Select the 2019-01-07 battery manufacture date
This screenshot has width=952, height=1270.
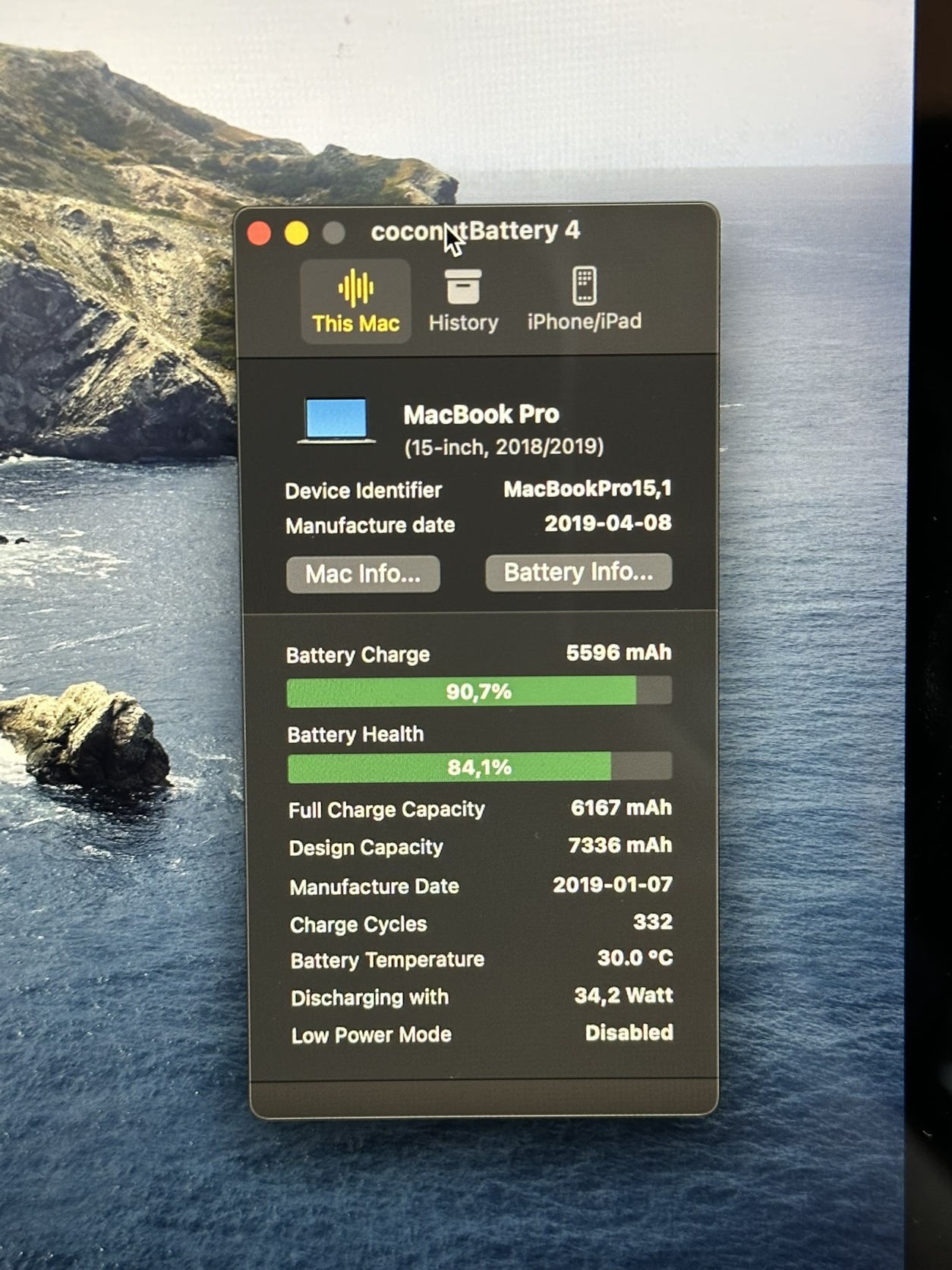613,885
